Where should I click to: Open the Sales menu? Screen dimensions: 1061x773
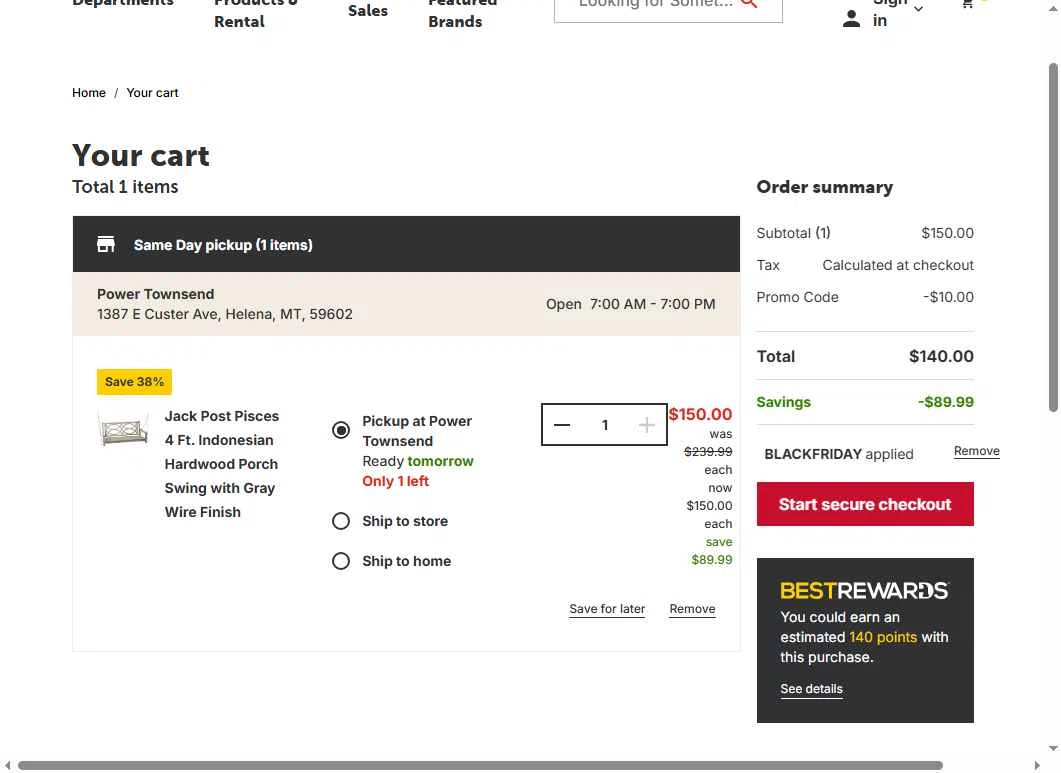click(x=368, y=11)
